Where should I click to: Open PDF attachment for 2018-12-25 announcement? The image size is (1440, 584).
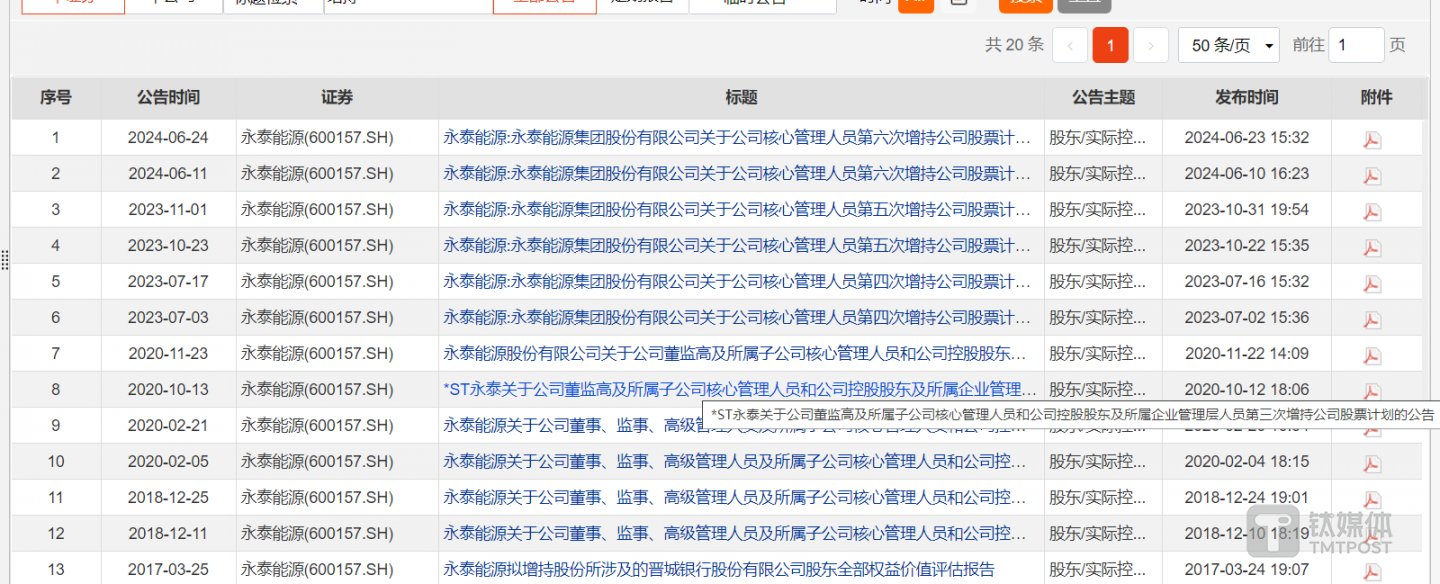1372,499
